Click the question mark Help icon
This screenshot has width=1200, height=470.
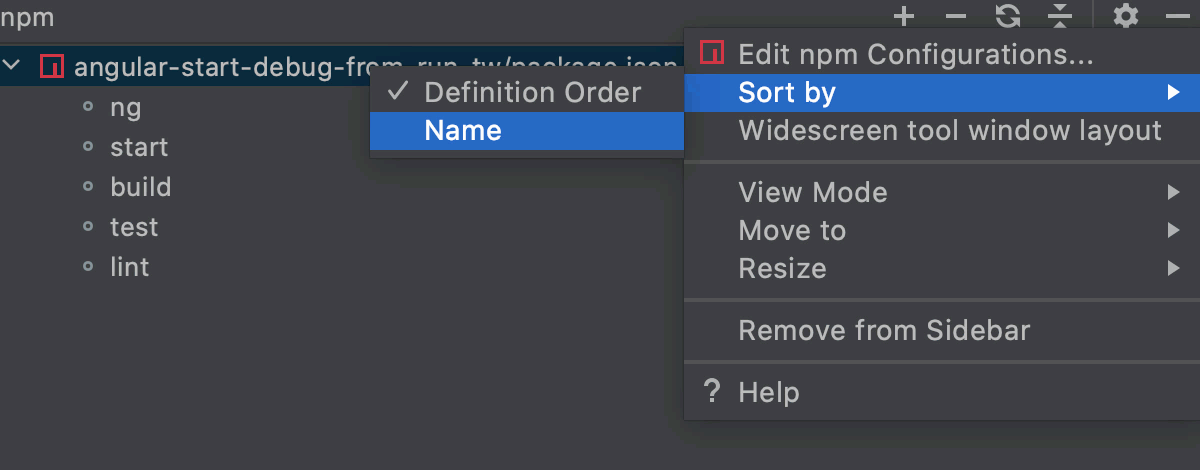click(x=712, y=391)
